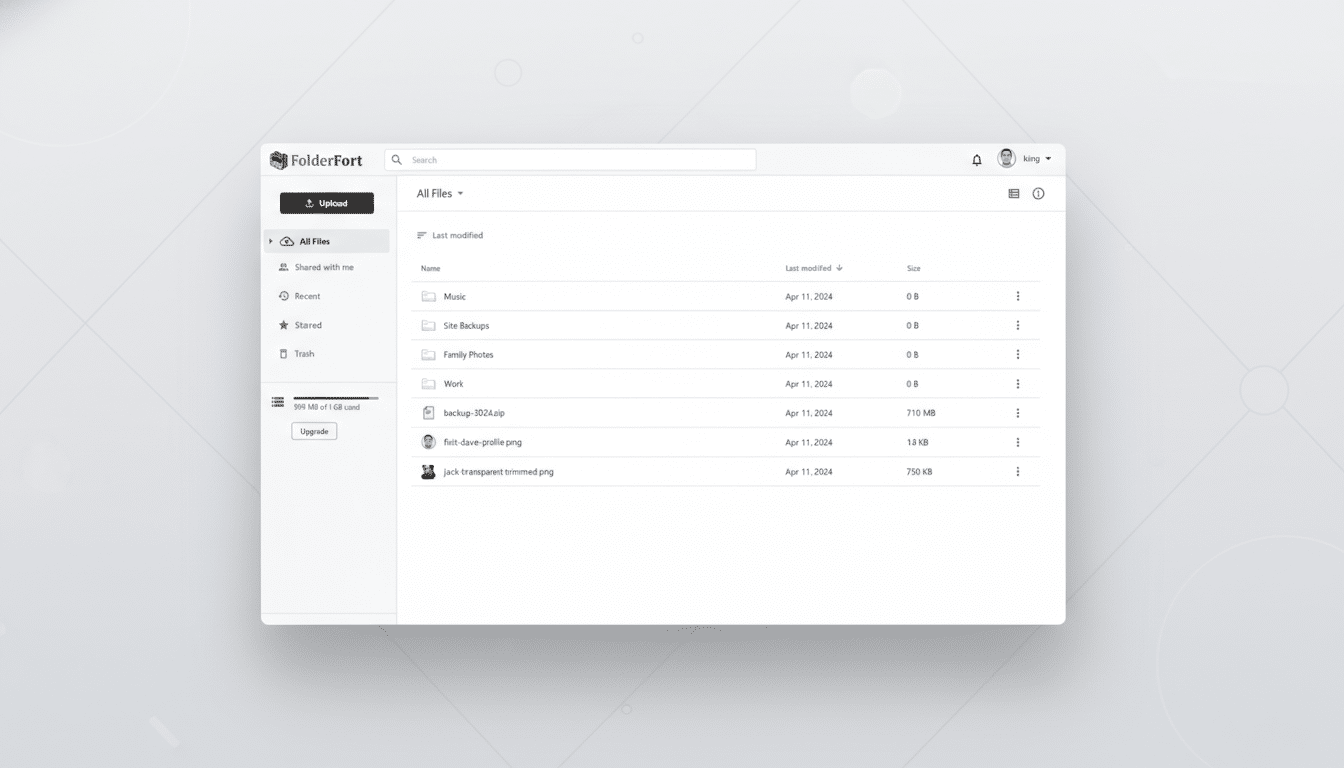Click the Upload button

click(327, 202)
